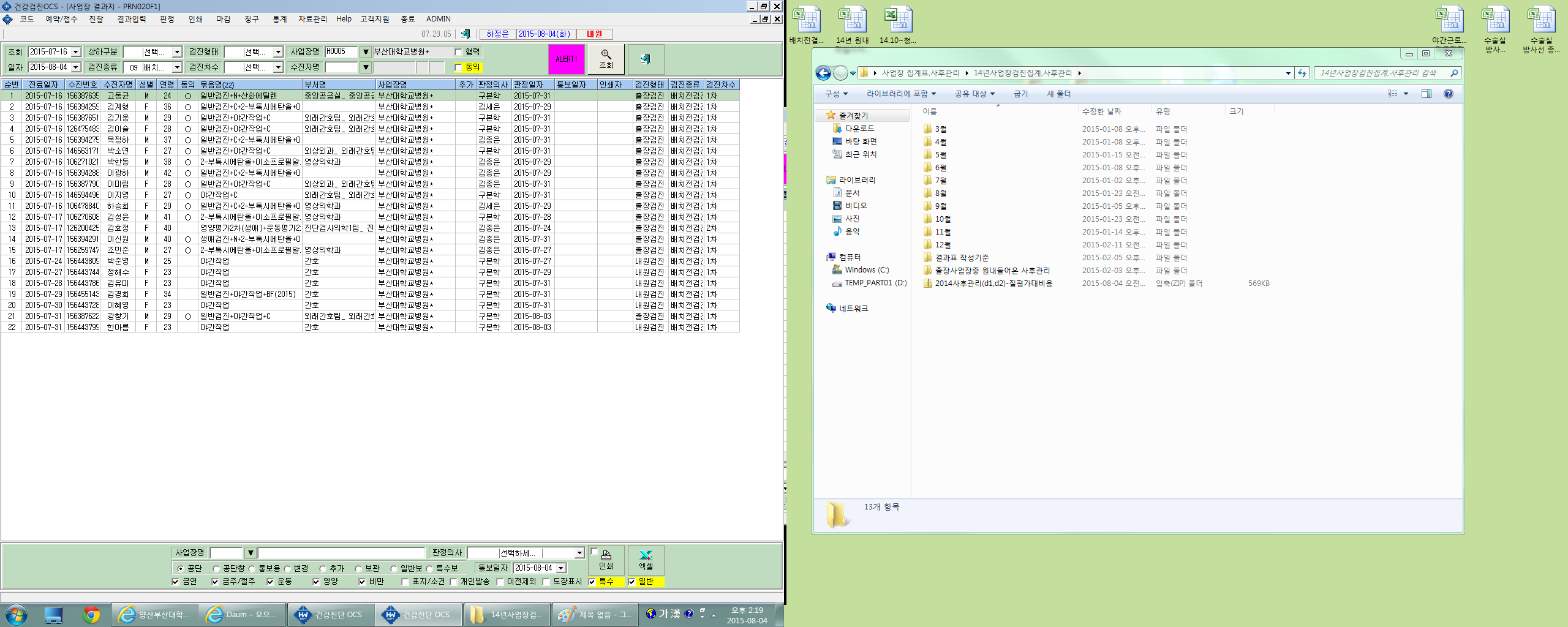Screen dimensions: 1568x627
Task: Uncheck the 금연 checkbox
Action: click(176, 582)
